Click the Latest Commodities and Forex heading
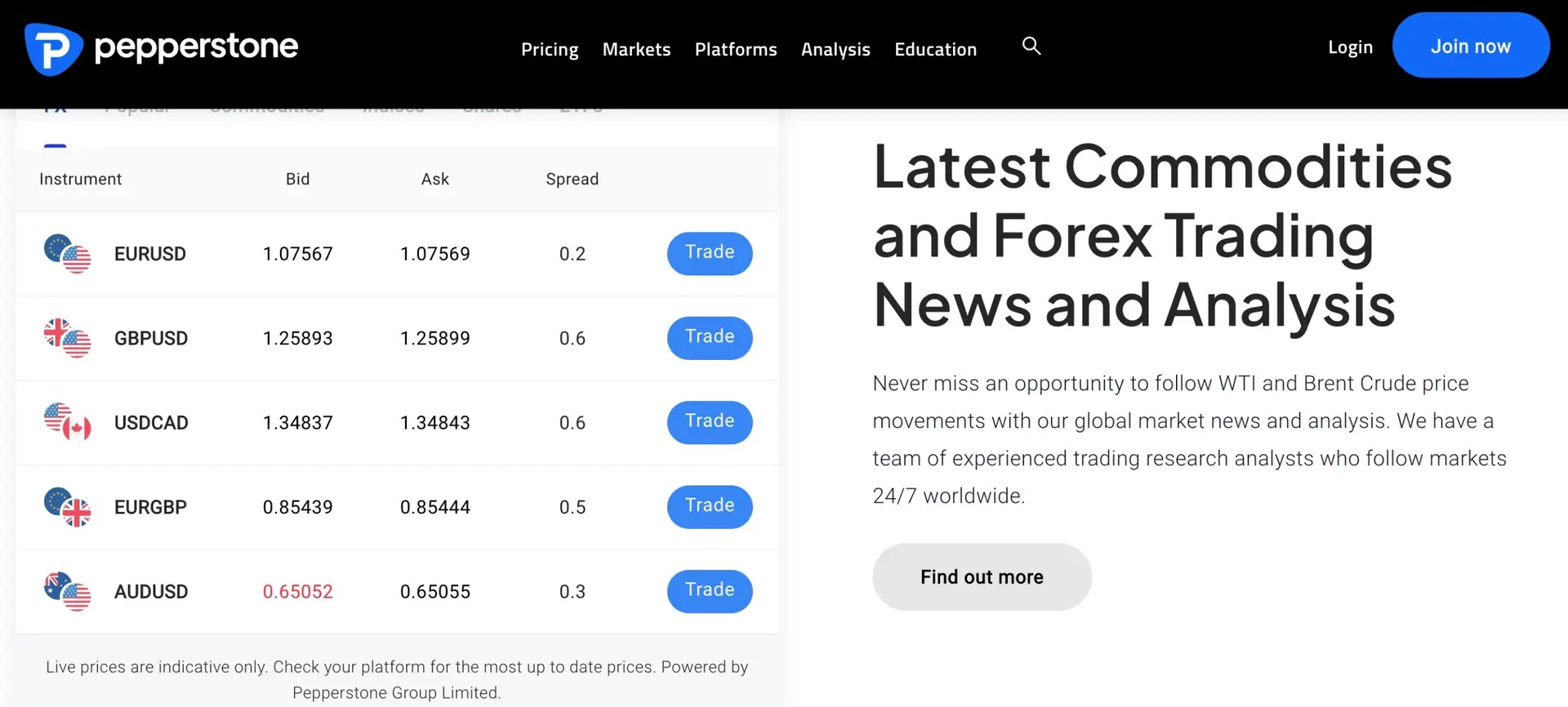Viewport: 1568px width, 707px height. pos(1162,235)
